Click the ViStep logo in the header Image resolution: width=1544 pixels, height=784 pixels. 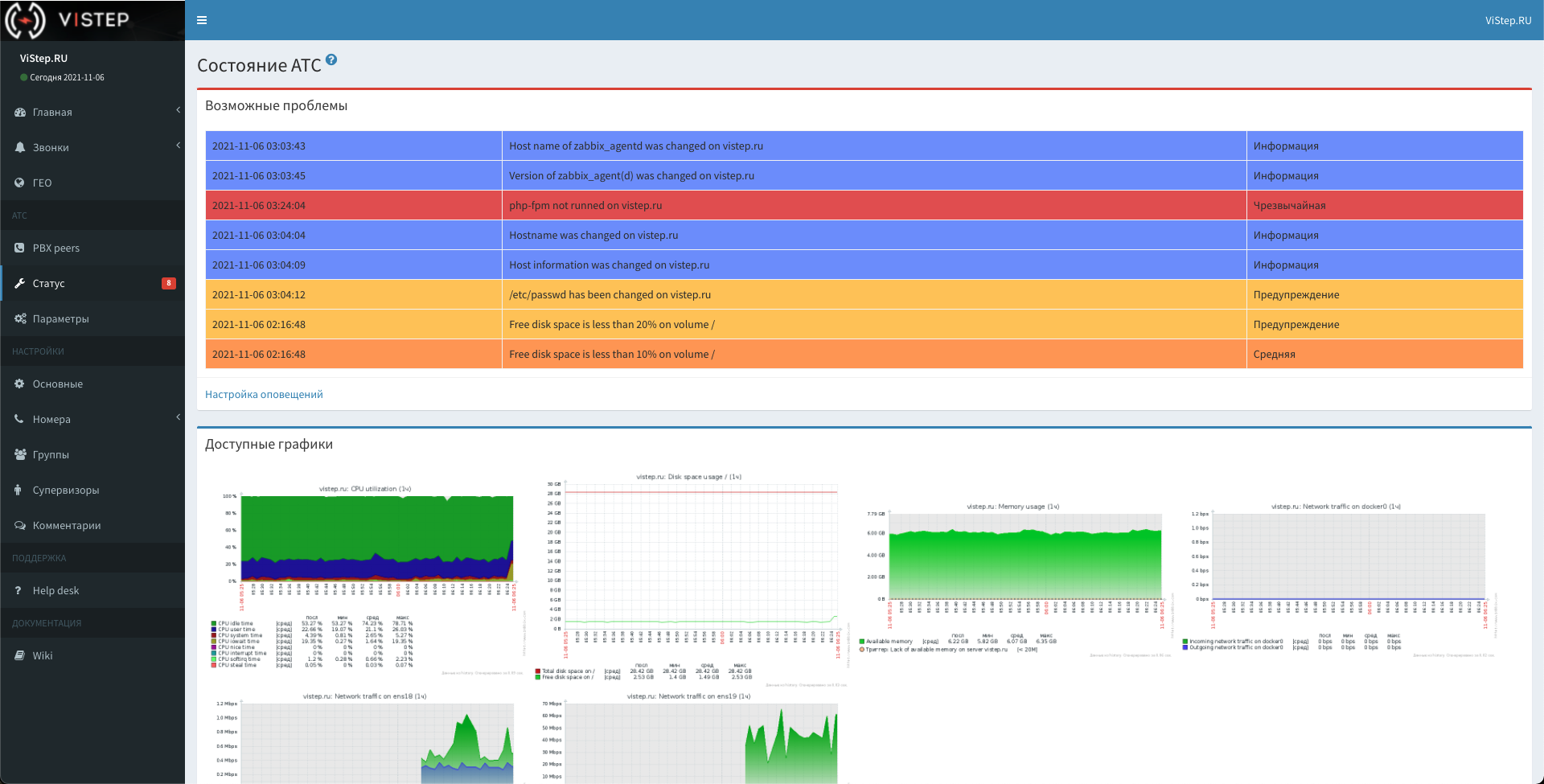click(68, 20)
